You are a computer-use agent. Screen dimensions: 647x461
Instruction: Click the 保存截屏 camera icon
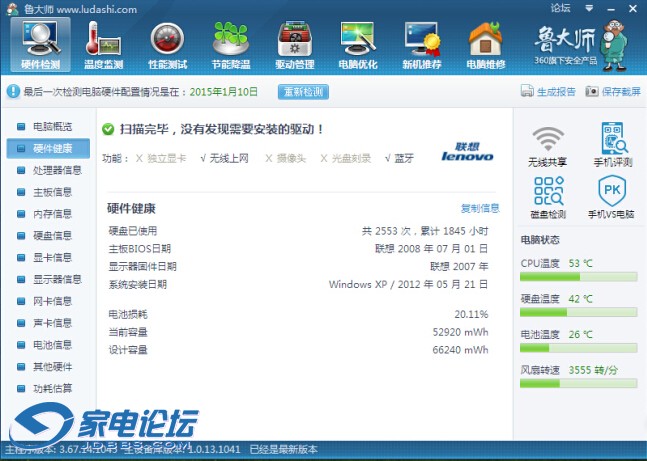592,91
